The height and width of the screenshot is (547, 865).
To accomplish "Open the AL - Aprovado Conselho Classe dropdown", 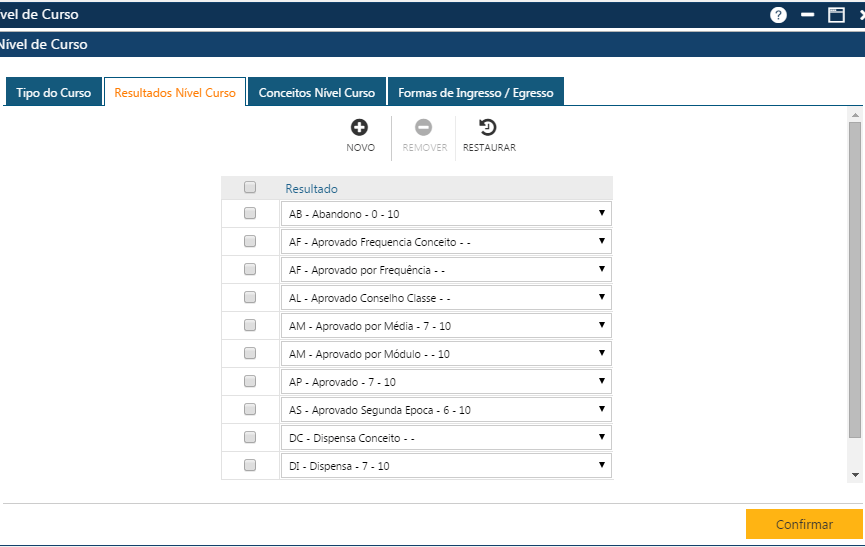I will (446, 298).
